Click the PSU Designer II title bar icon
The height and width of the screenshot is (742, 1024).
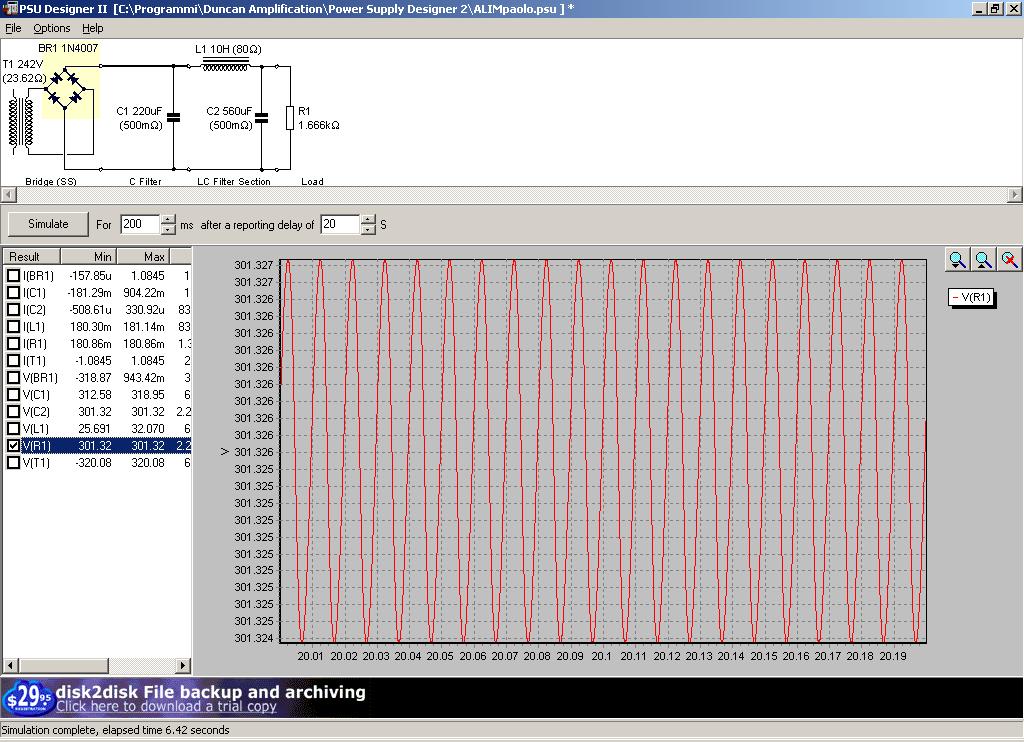(10, 8)
